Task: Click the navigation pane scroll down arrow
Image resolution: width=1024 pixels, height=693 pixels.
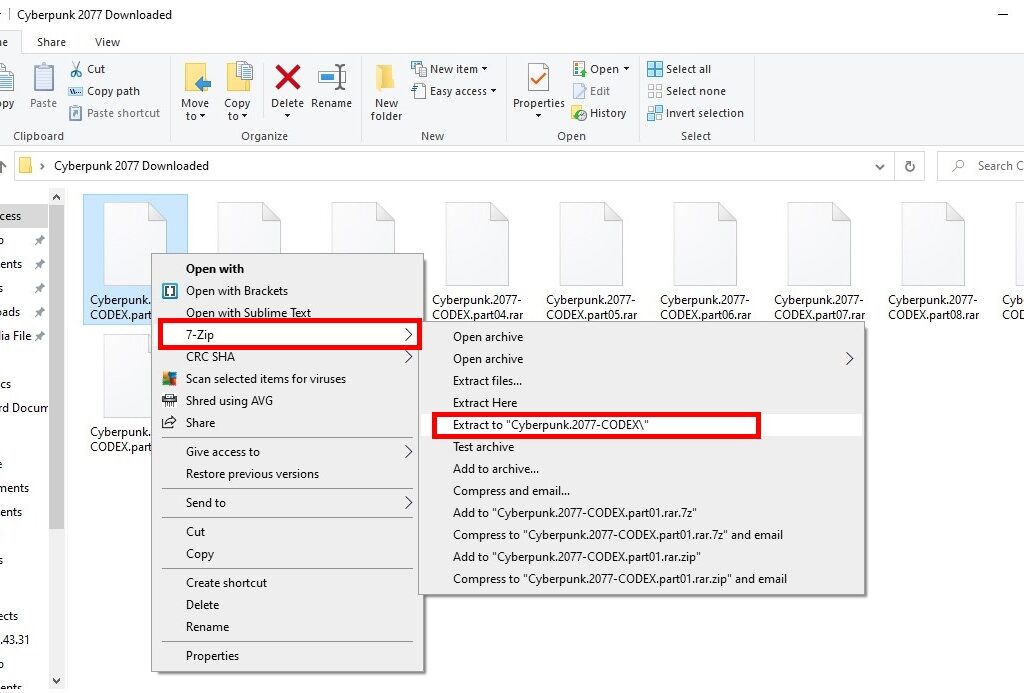Action: point(56,681)
